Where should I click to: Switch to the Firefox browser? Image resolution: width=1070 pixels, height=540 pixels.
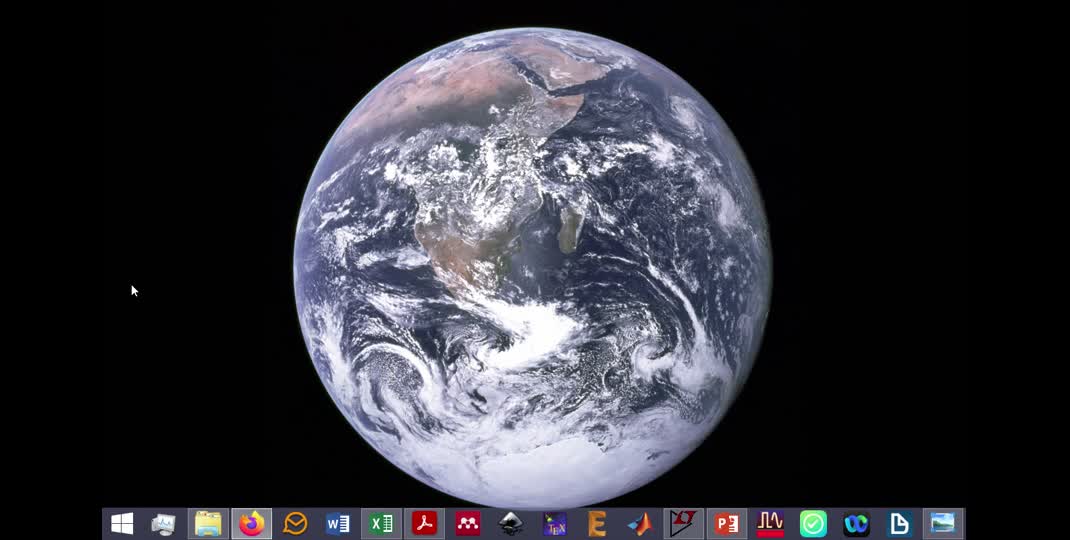tap(251, 524)
